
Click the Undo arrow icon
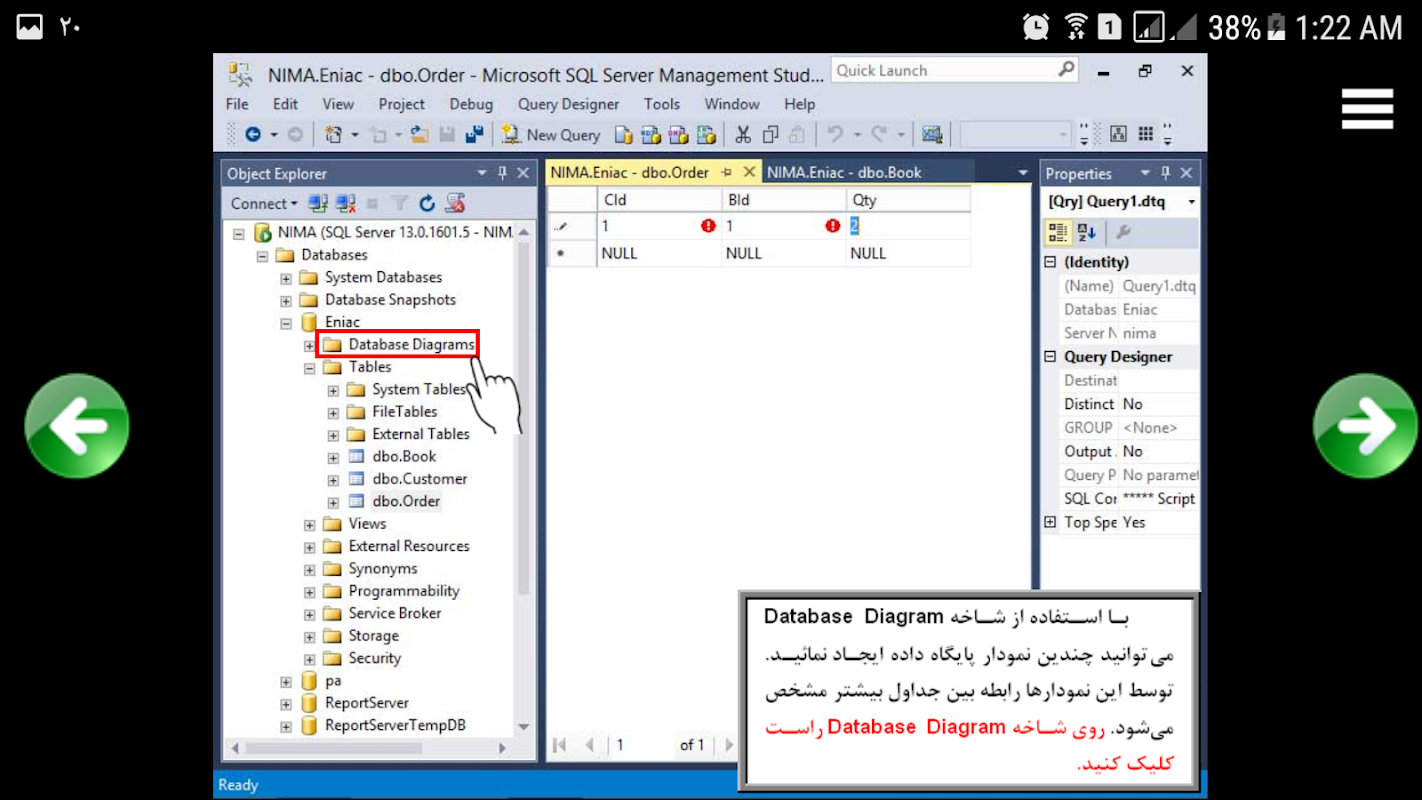tap(834, 134)
